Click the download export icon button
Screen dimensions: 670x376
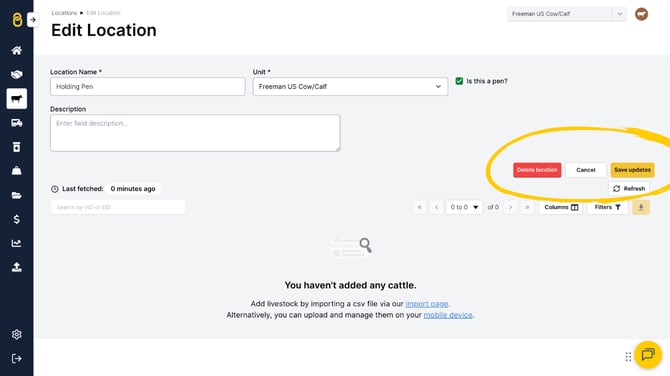(641, 207)
